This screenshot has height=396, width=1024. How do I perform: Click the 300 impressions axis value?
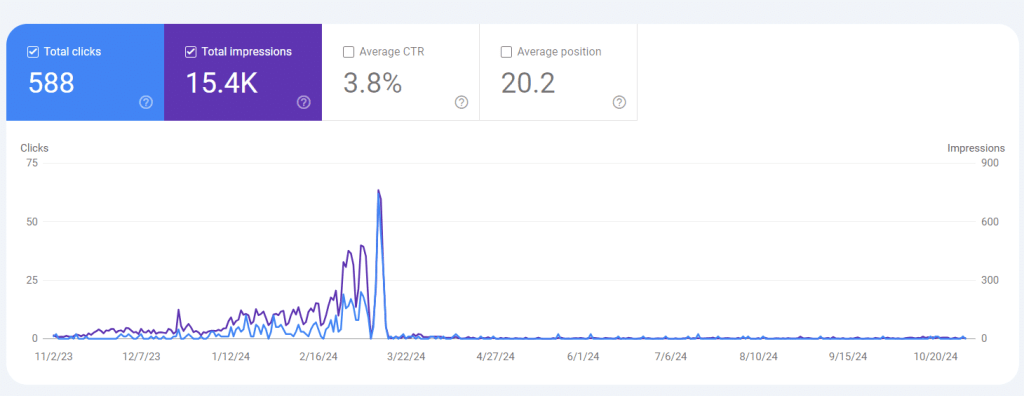990,280
